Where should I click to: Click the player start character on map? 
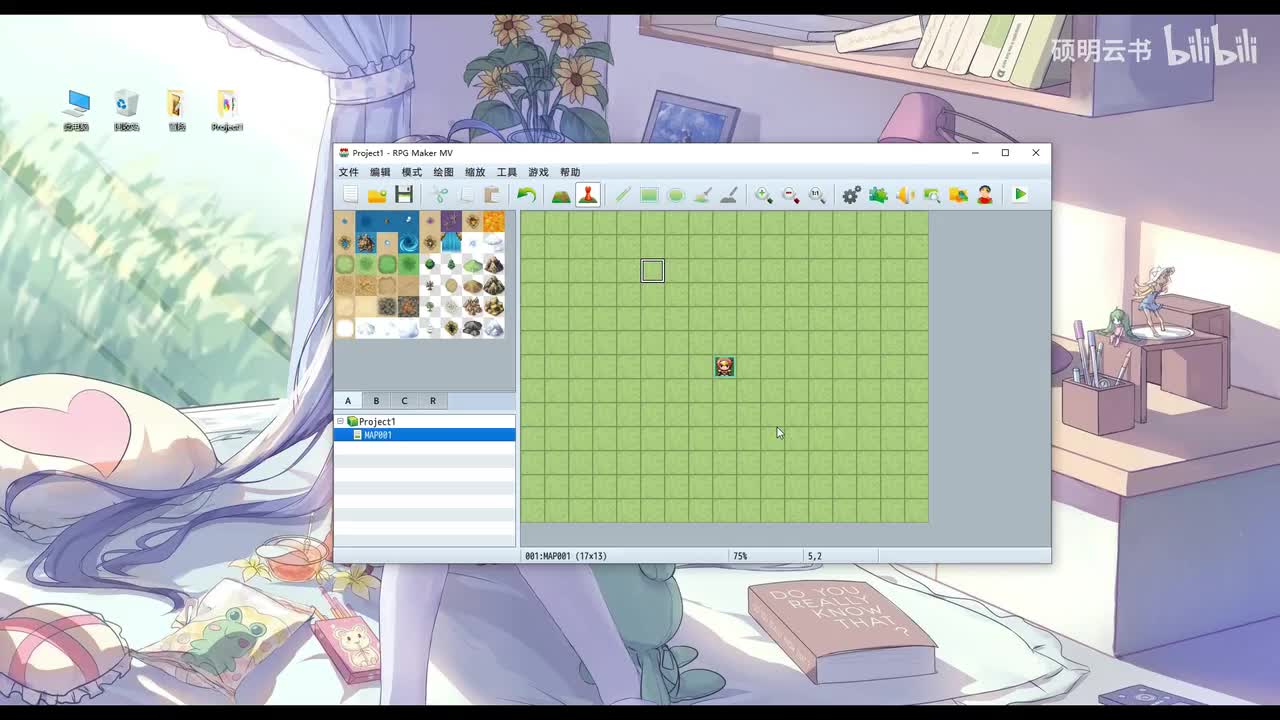[x=725, y=367]
